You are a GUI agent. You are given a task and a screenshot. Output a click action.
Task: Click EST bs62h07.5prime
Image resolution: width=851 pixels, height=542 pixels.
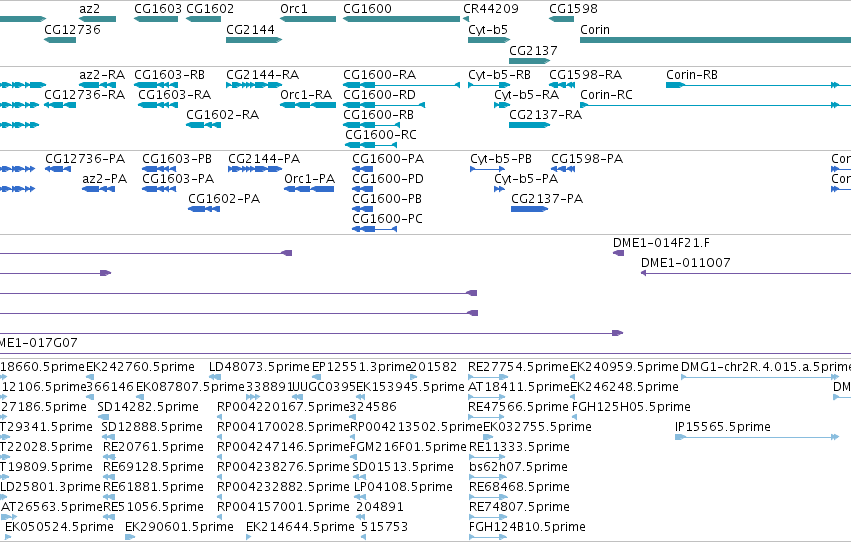[487, 477]
